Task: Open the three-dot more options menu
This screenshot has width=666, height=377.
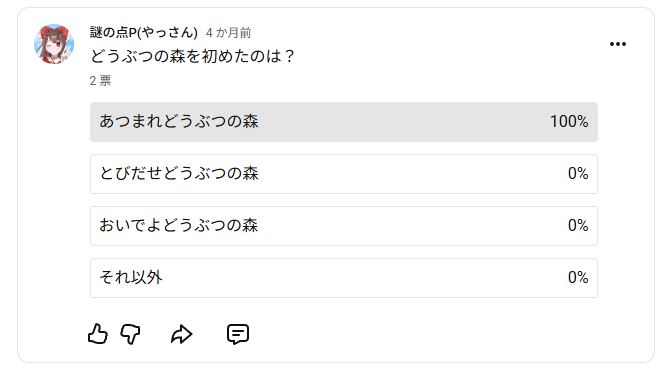Action: [x=618, y=44]
